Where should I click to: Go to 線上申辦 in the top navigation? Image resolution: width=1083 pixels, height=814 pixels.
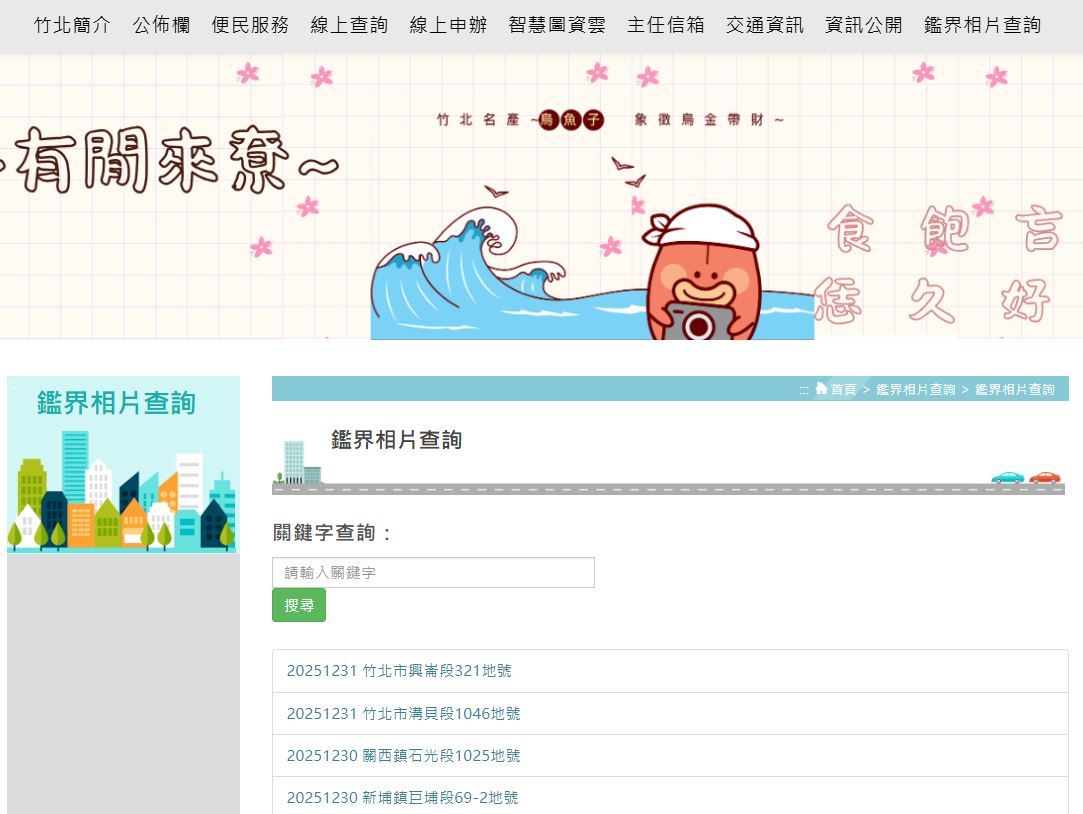(x=448, y=26)
